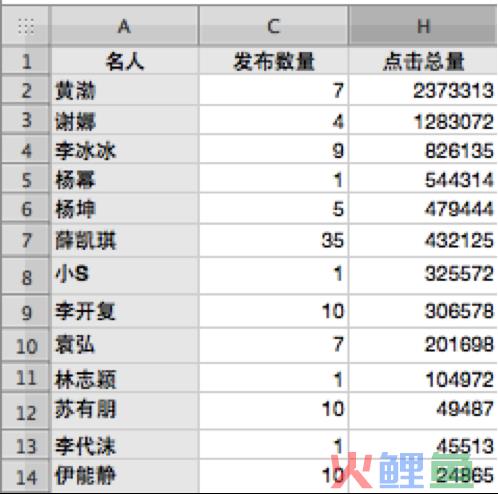Image resolution: width=498 pixels, height=494 pixels.
Task: Select the 林志颖 name cell
Action: 124,378
